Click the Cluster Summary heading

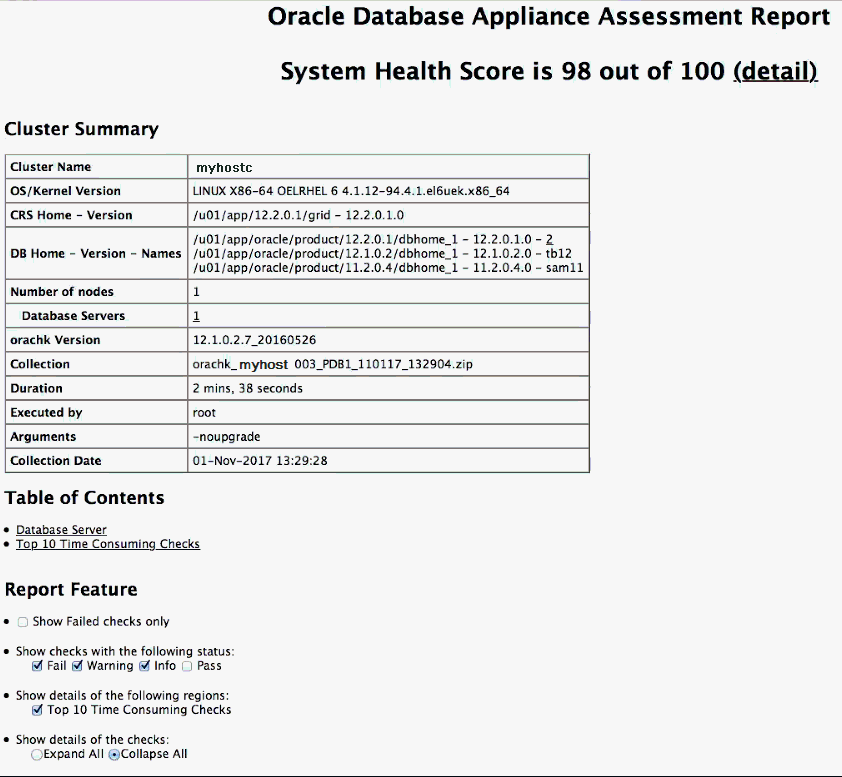pyautogui.click(x=81, y=129)
